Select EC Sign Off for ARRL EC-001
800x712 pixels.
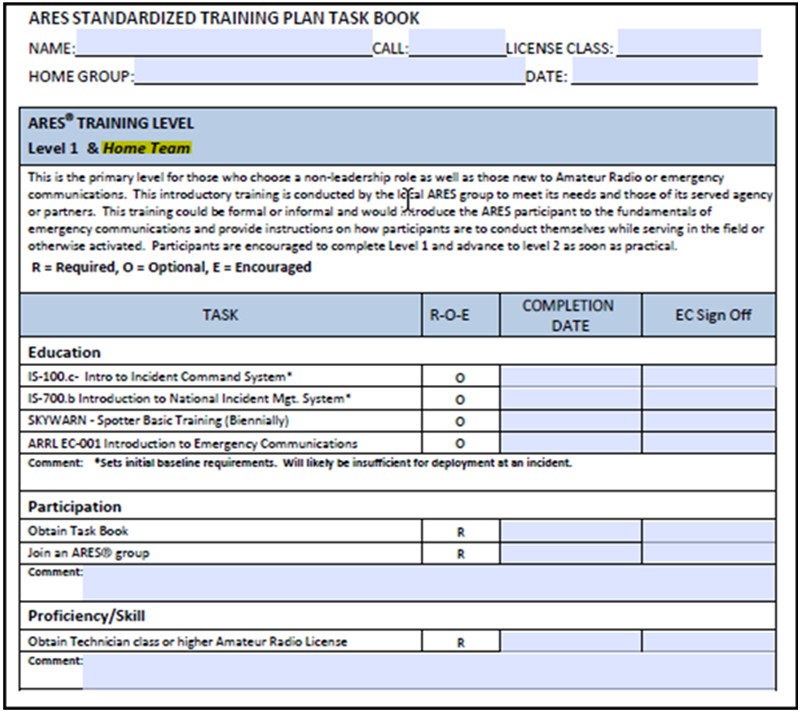(709, 442)
